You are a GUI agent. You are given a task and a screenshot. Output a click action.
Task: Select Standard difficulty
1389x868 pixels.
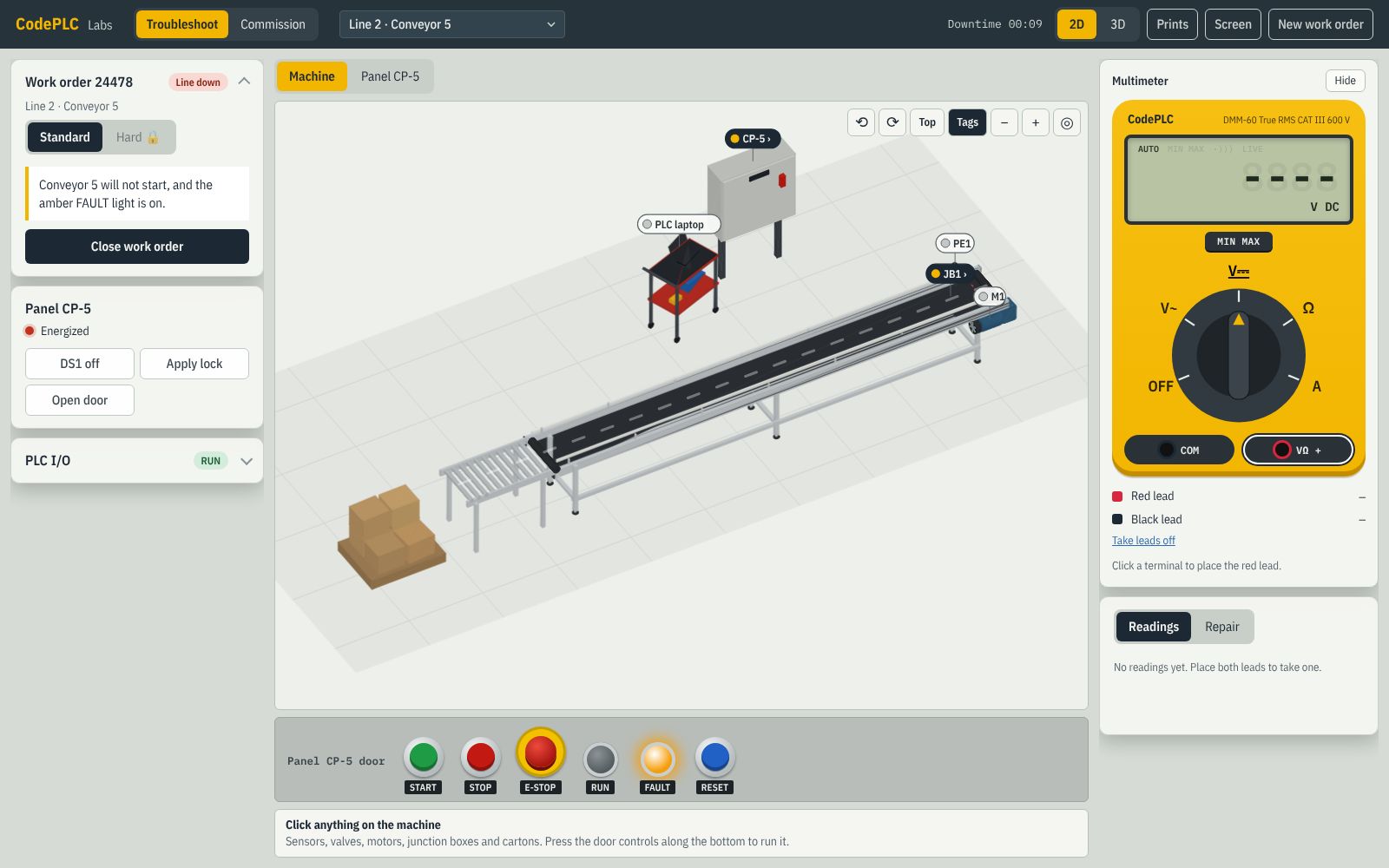click(x=65, y=137)
